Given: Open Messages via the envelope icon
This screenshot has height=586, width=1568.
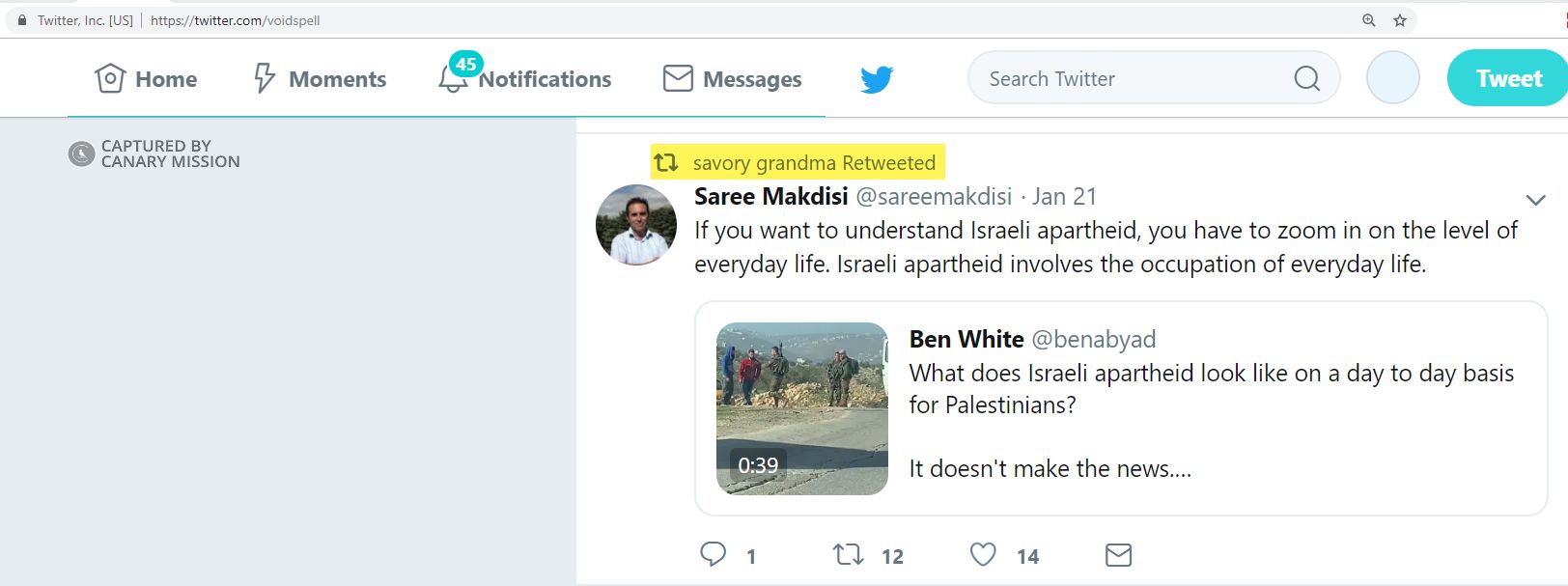Looking at the screenshot, I should click(x=677, y=77).
